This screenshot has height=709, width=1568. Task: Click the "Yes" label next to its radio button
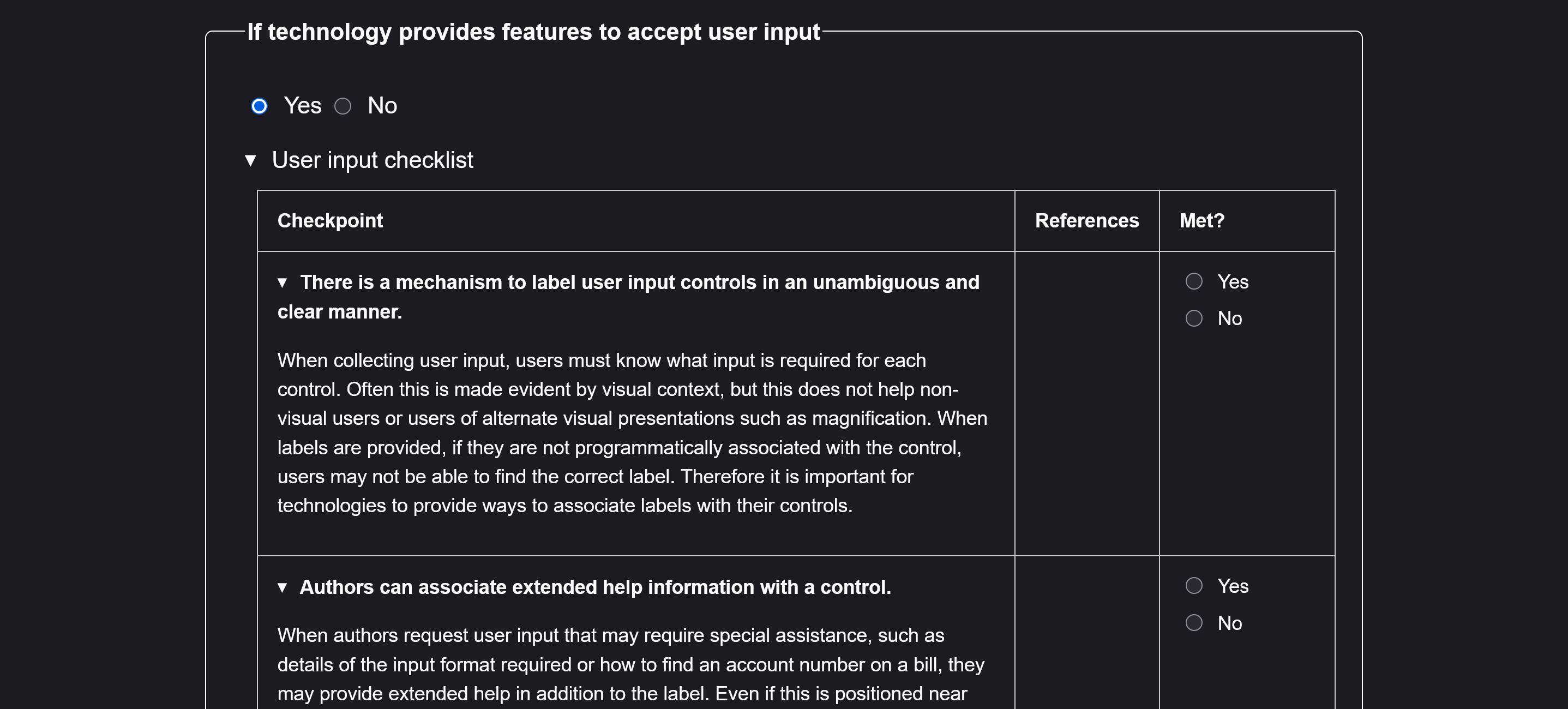coord(303,105)
